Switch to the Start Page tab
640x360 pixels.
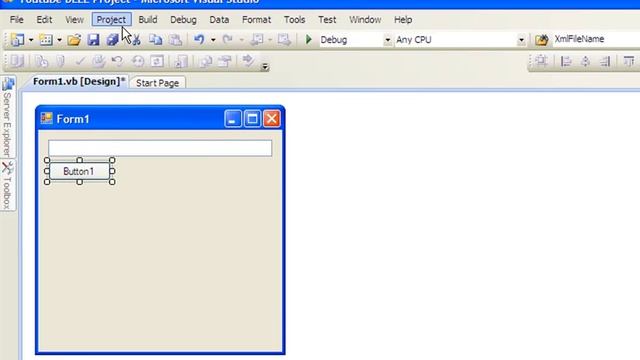click(158, 83)
